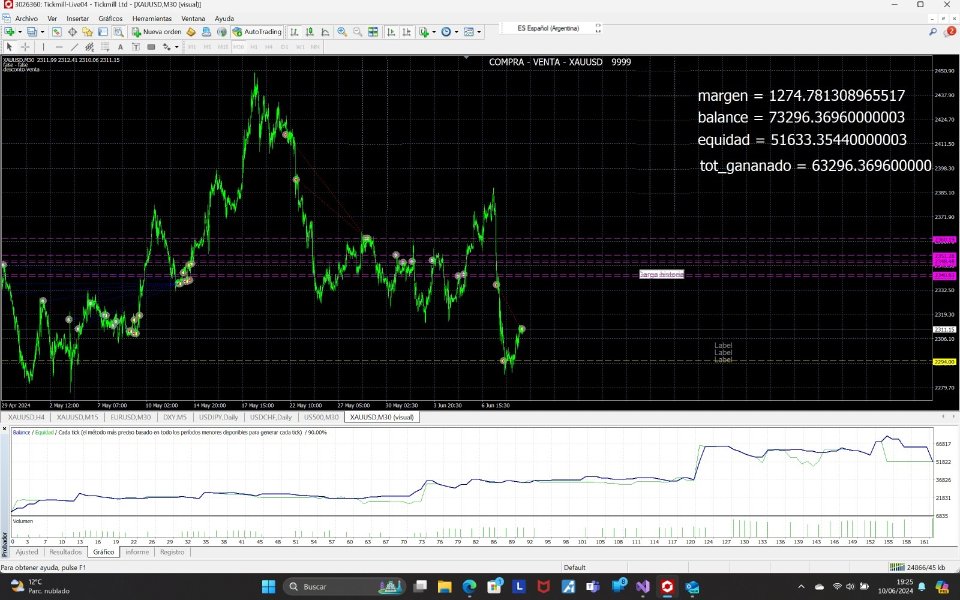This screenshot has width=960, height=600.
Task: Open the profiles dropdown on the toolbar
Action: 42,31
